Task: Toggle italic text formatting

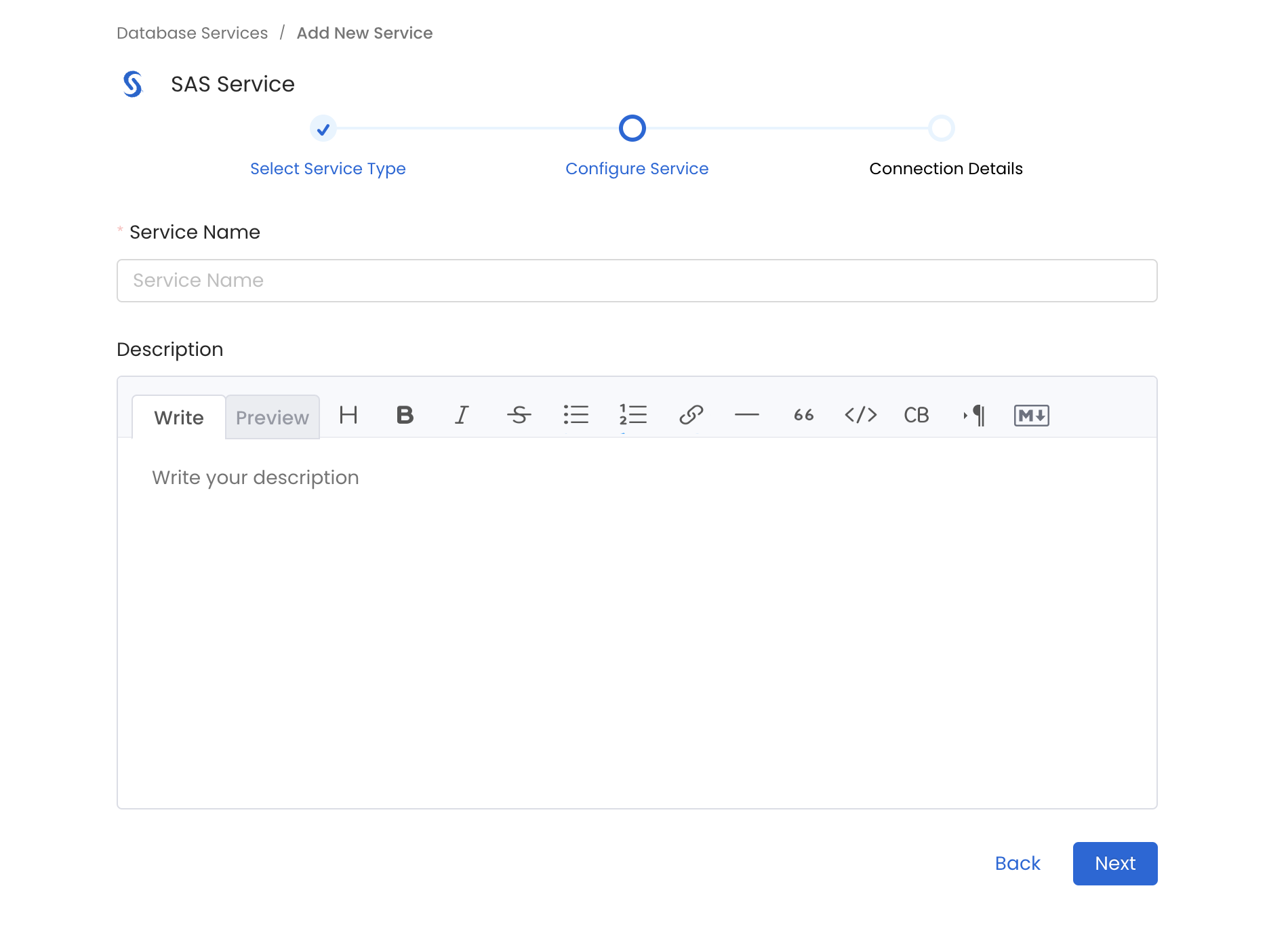Action: 461,416
